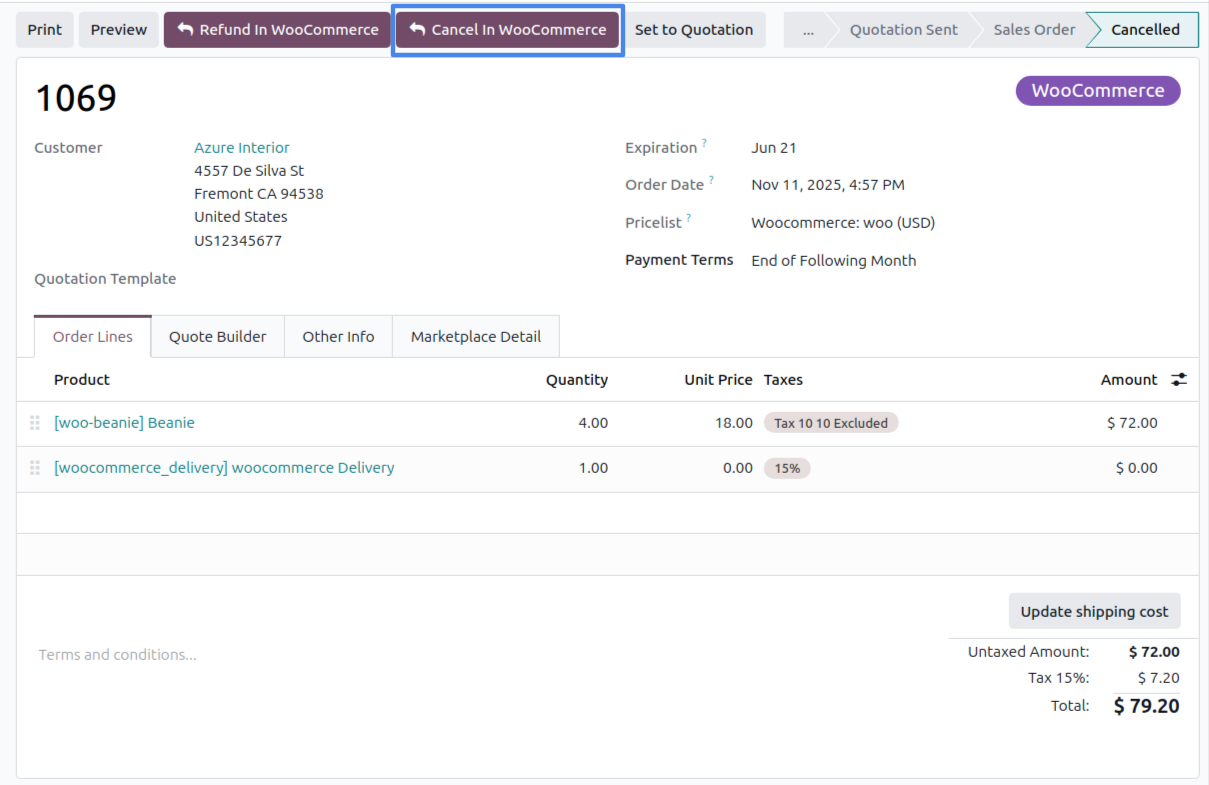Open the woocommerce Delivery product link
This screenshot has width=1209, height=785.
224,468
